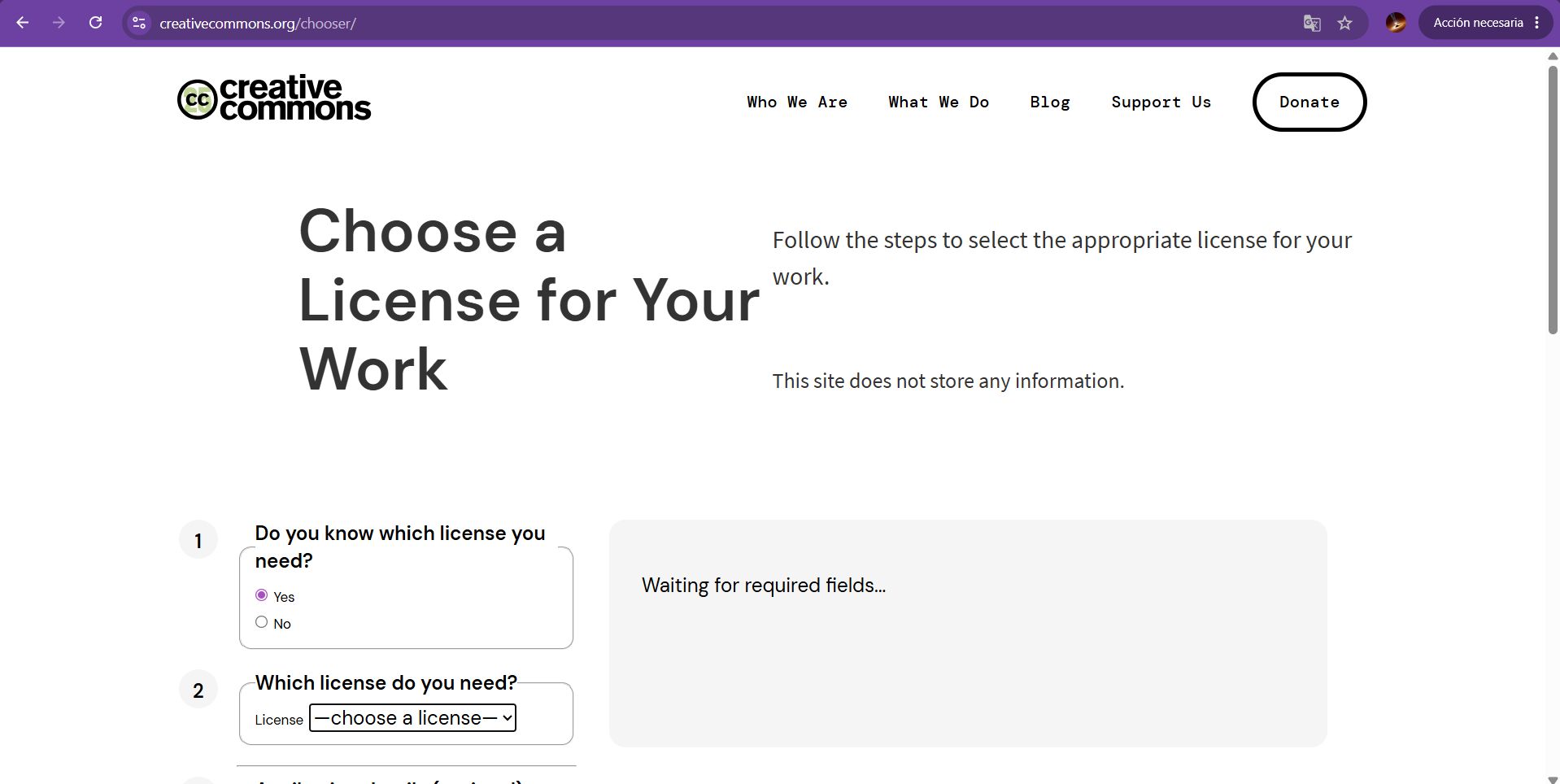
Task: Click the Which license do you need? heading
Action: click(386, 683)
